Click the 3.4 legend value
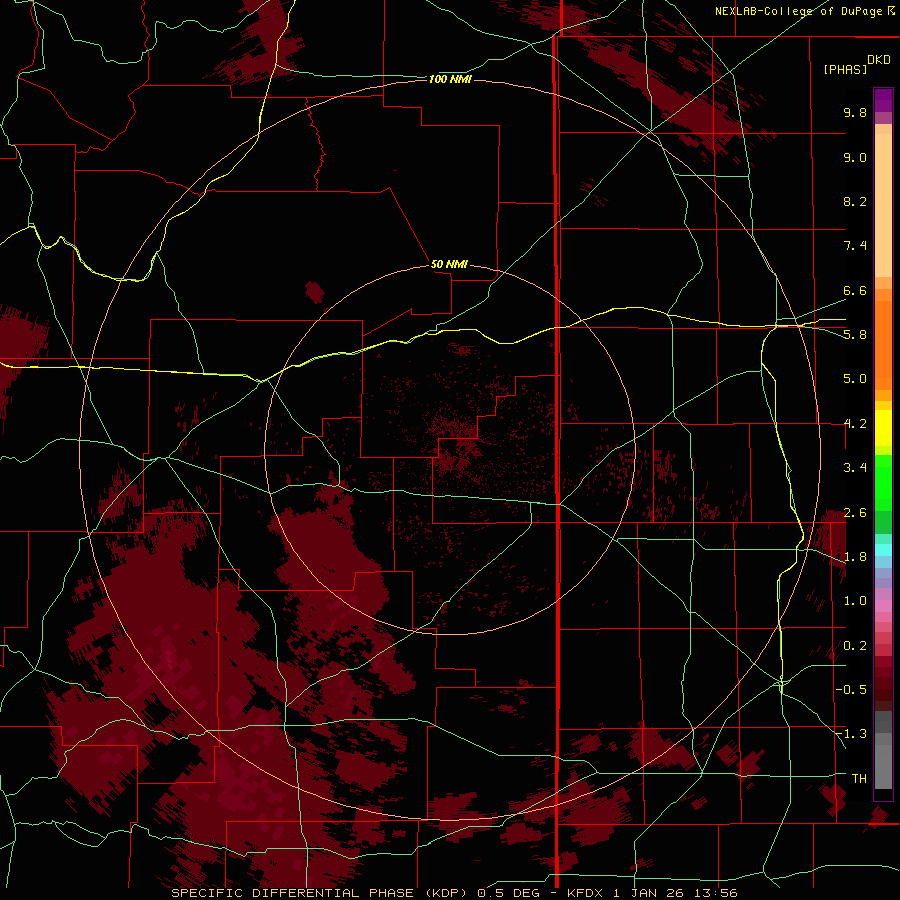 [855, 468]
